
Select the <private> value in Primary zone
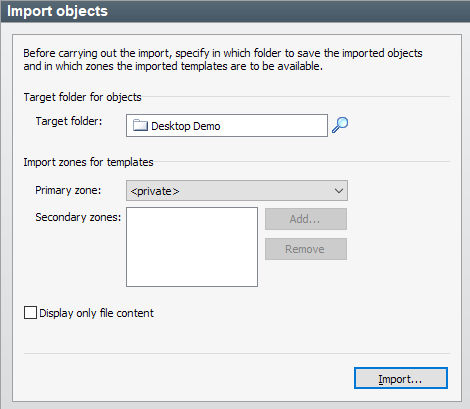pos(155,191)
